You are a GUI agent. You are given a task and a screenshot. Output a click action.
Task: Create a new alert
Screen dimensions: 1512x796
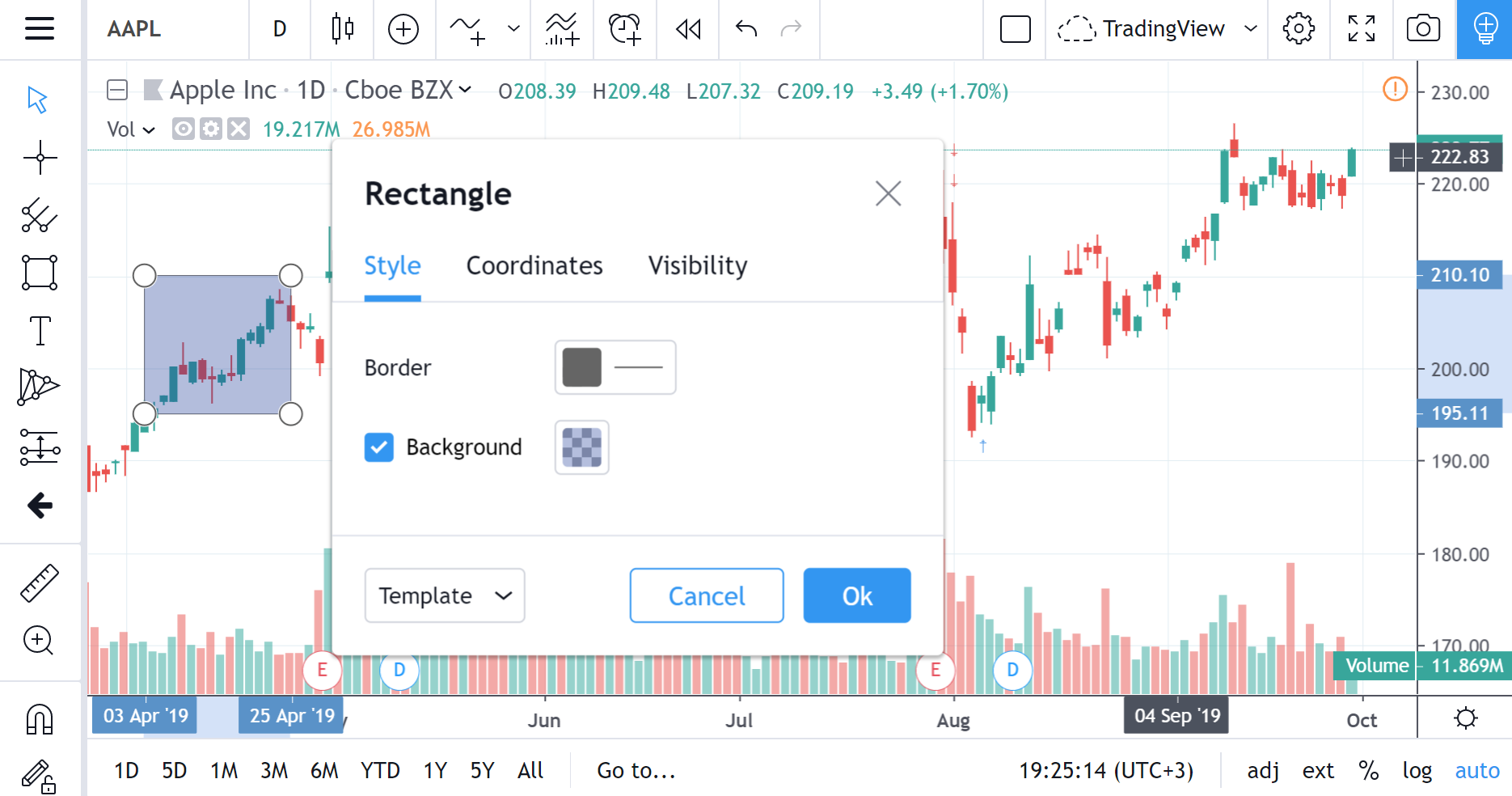(x=623, y=29)
